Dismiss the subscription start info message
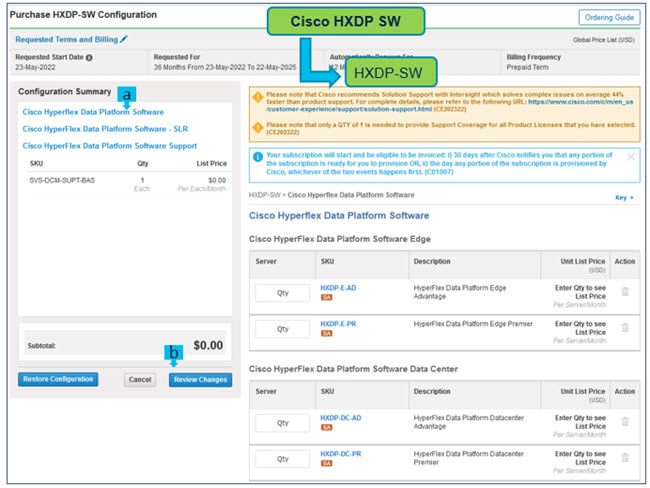The width and height of the screenshot is (650, 488). 631,156
